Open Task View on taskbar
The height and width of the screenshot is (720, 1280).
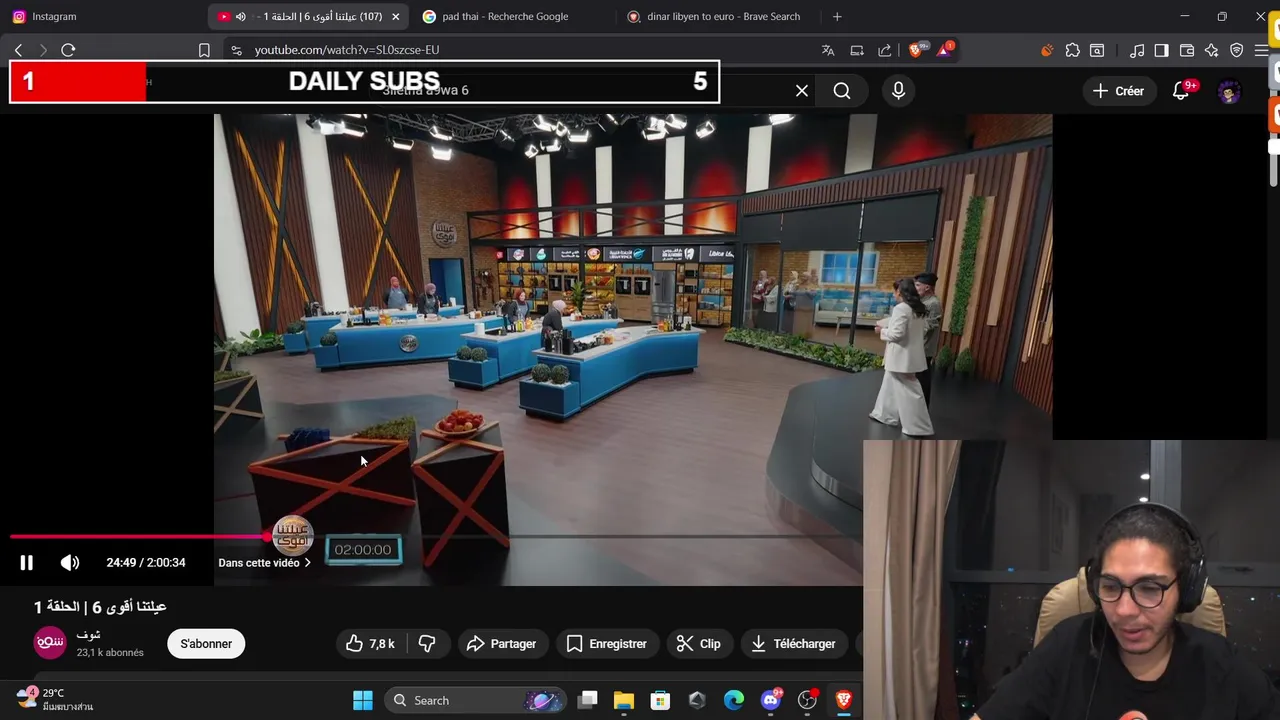[x=588, y=700]
